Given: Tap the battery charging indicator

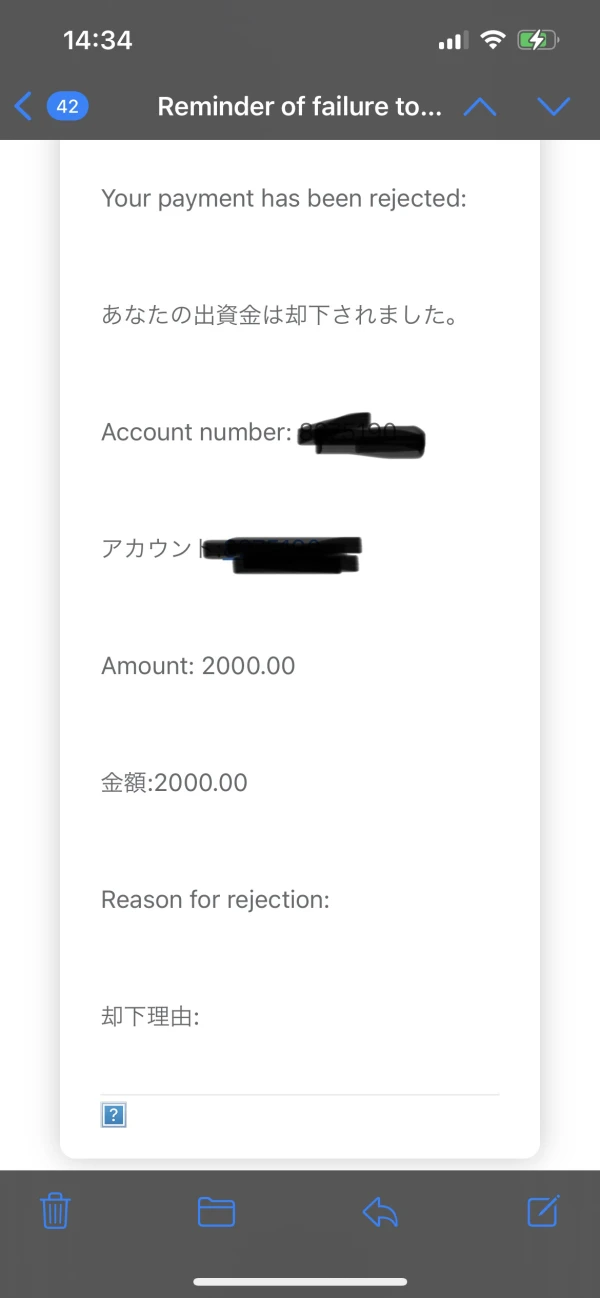Looking at the screenshot, I should pyautogui.click(x=538, y=40).
